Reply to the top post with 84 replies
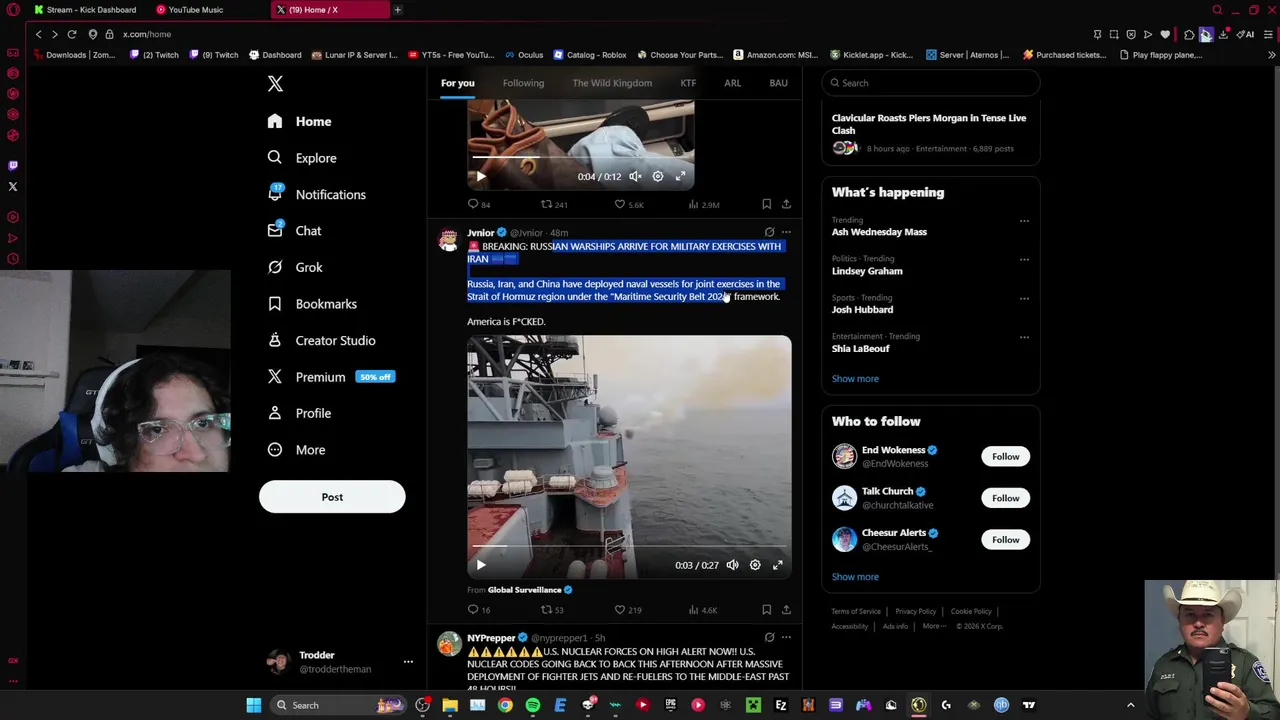The height and width of the screenshot is (720, 1280). point(479,204)
